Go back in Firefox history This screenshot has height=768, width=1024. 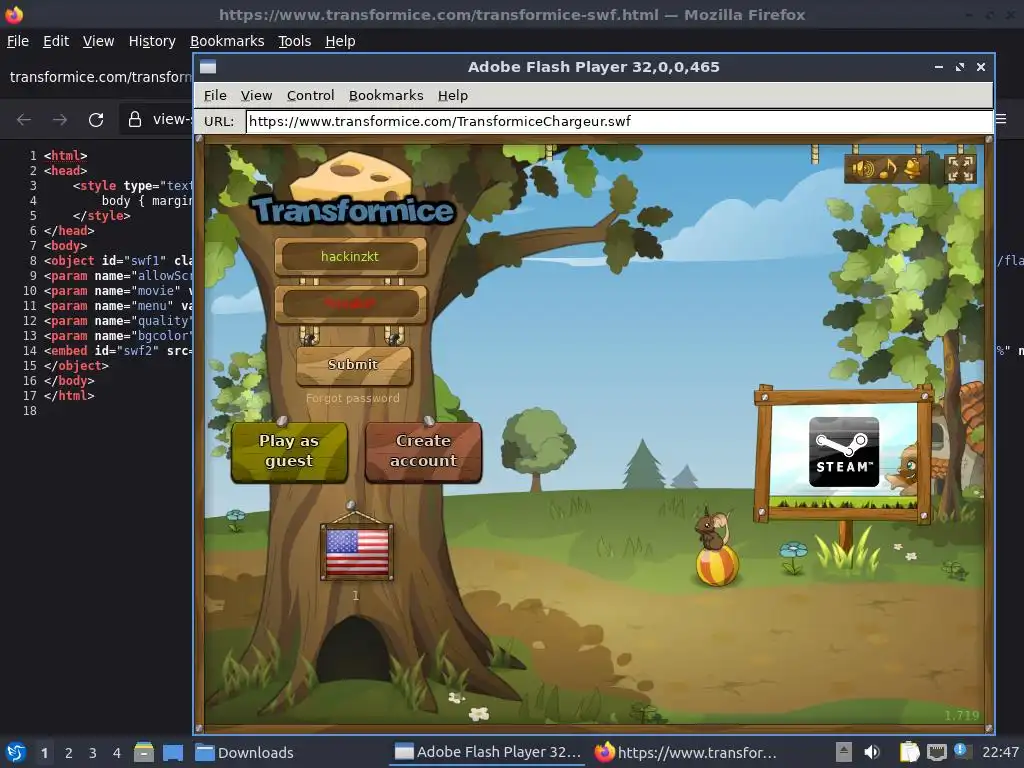(x=24, y=120)
